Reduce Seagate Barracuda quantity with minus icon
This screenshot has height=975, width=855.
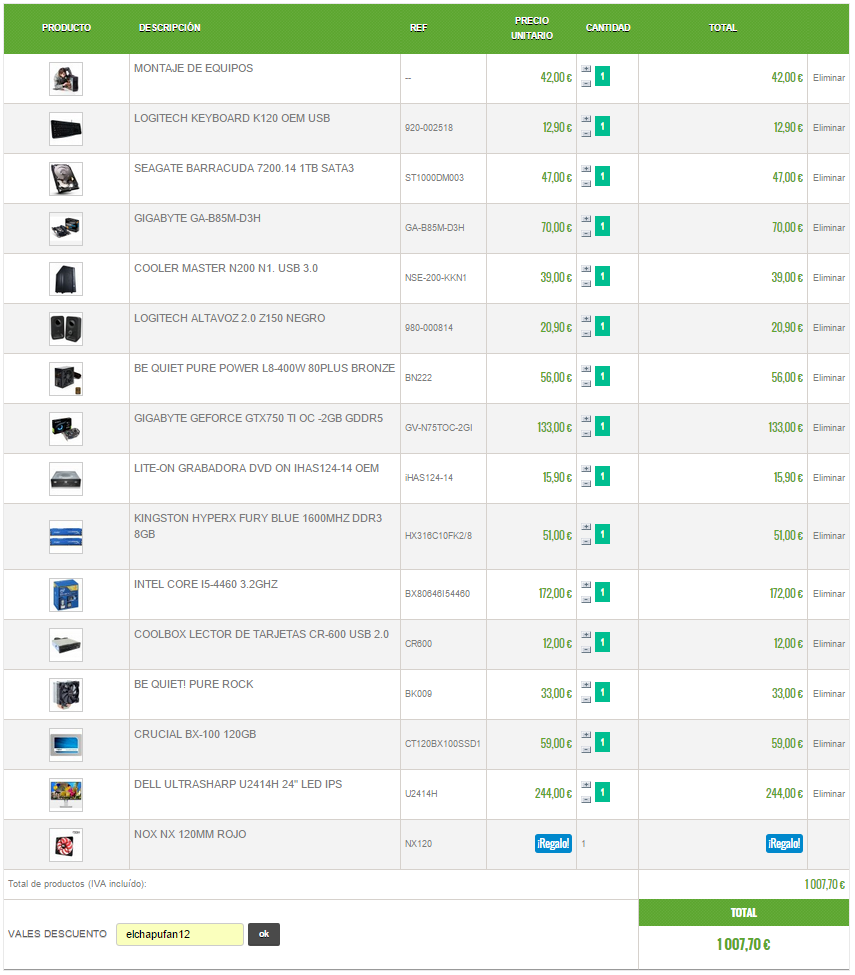point(586,183)
